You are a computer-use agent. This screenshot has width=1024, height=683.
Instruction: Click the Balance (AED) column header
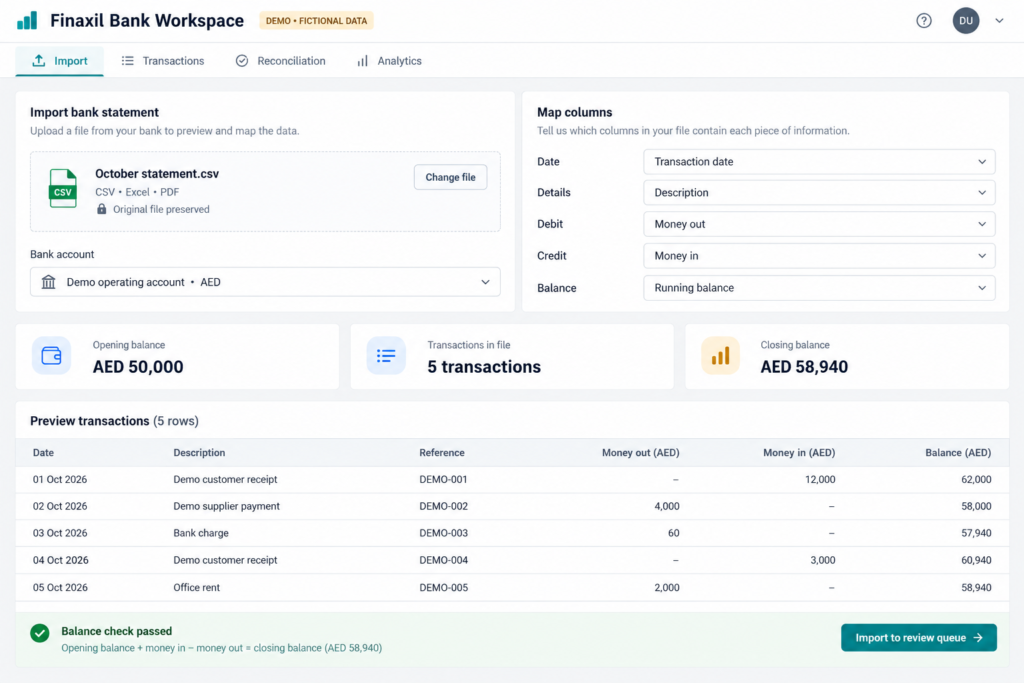958,453
